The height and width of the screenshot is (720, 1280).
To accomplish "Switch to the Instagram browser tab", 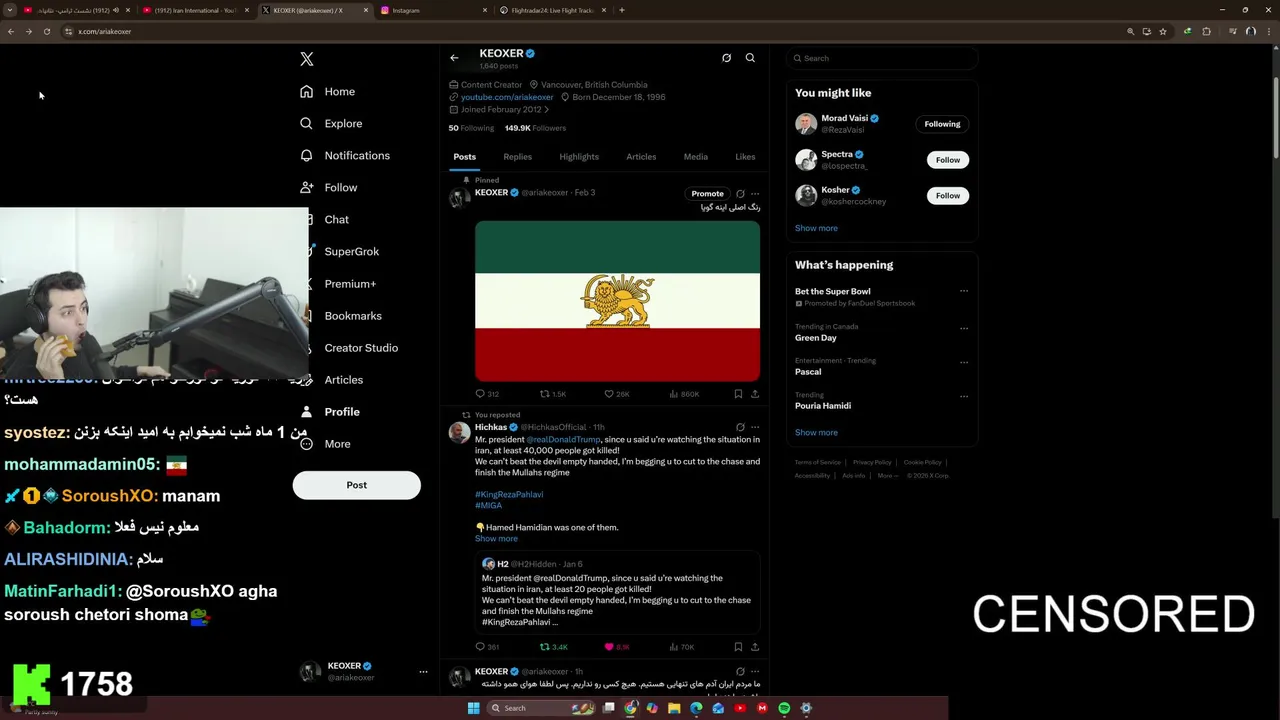I will click(435, 10).
